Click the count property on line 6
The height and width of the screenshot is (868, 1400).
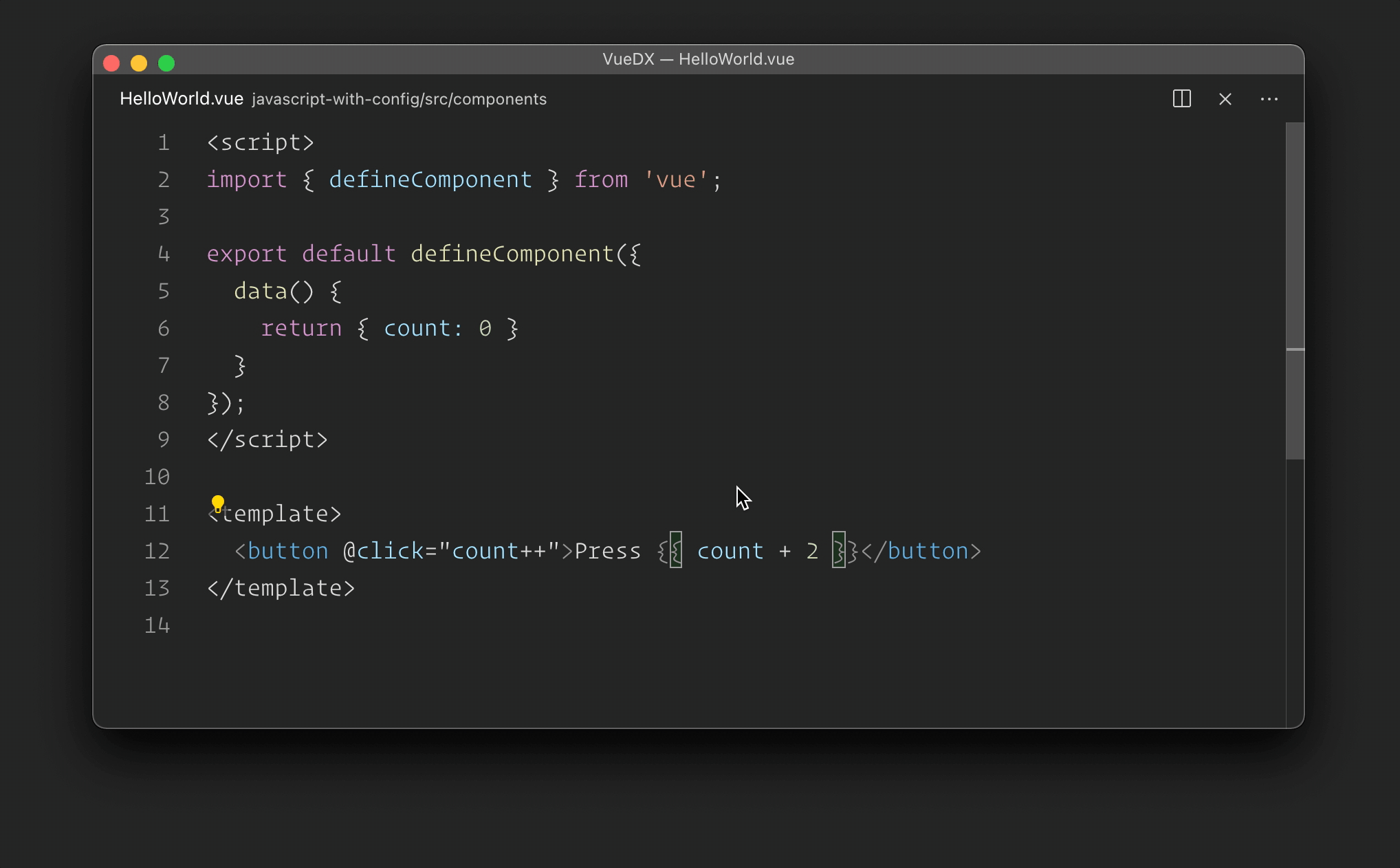(417, 328)
